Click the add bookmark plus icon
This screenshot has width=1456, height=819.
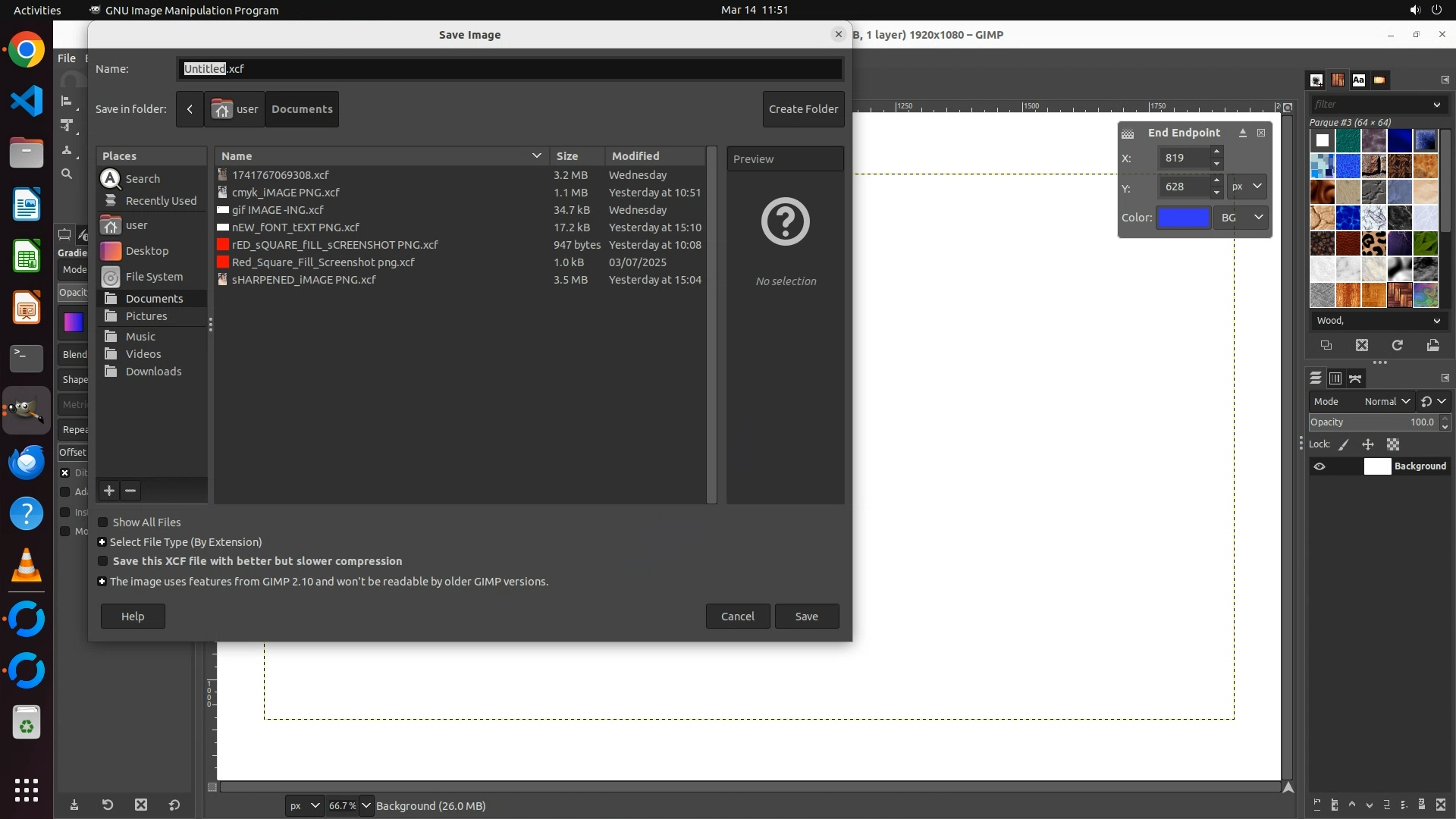(109, 491)
